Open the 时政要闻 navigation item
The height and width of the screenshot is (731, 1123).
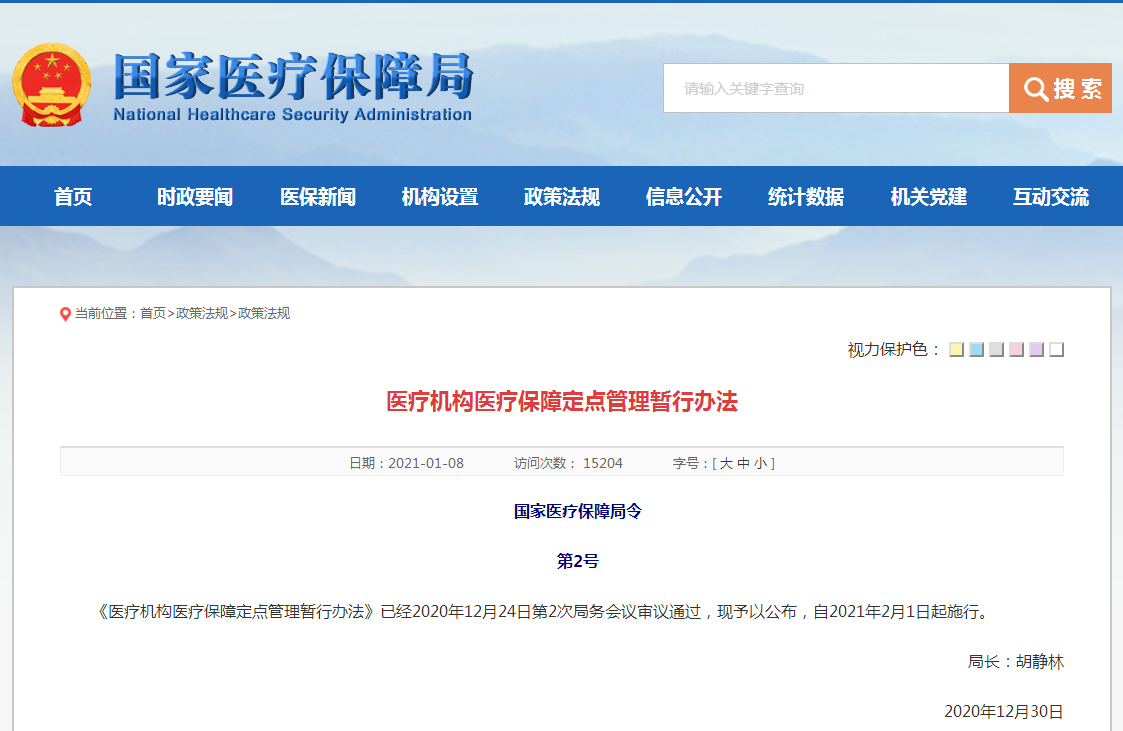[x=195, y=197]
